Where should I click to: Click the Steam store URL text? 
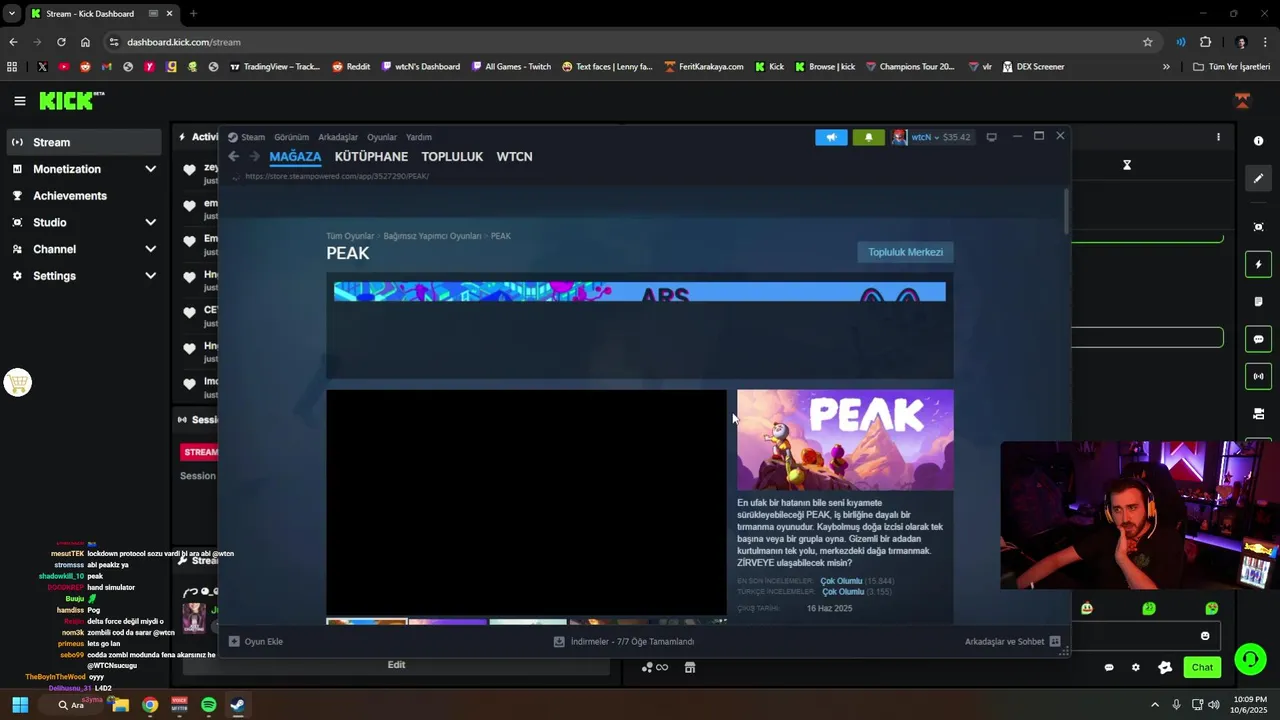click(337, 176)
